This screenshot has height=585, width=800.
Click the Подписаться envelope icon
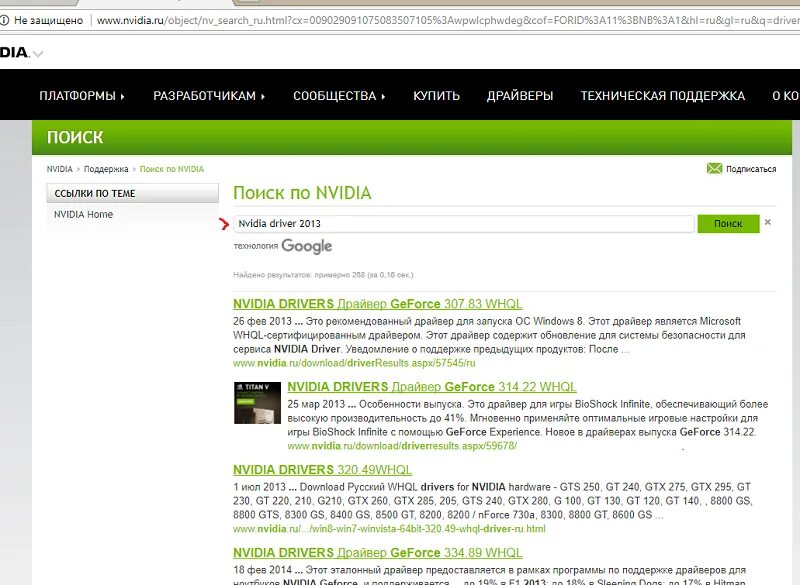point(714,168)
